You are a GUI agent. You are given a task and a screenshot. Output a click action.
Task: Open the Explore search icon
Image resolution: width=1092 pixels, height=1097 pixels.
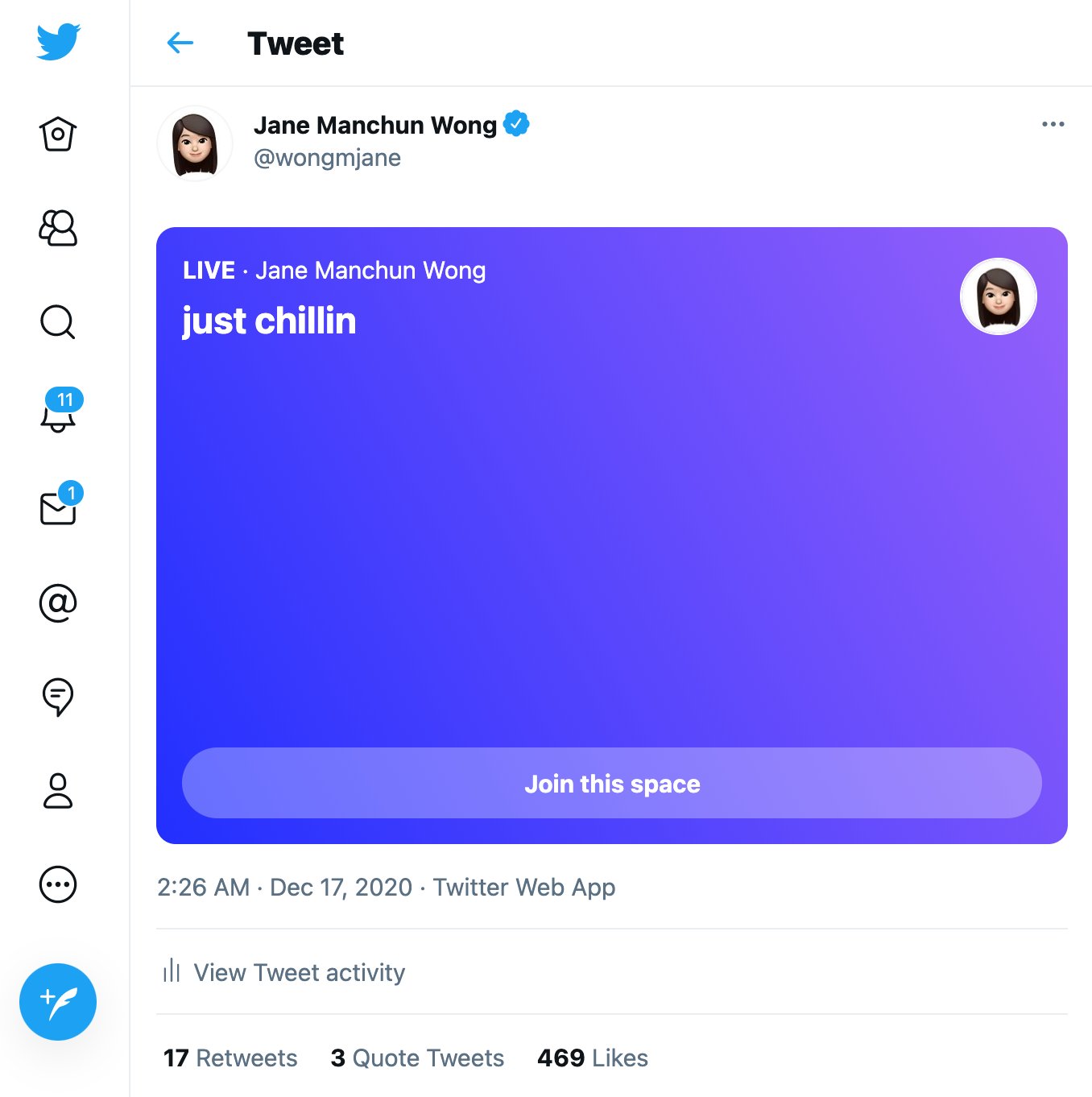coord(58,322)
